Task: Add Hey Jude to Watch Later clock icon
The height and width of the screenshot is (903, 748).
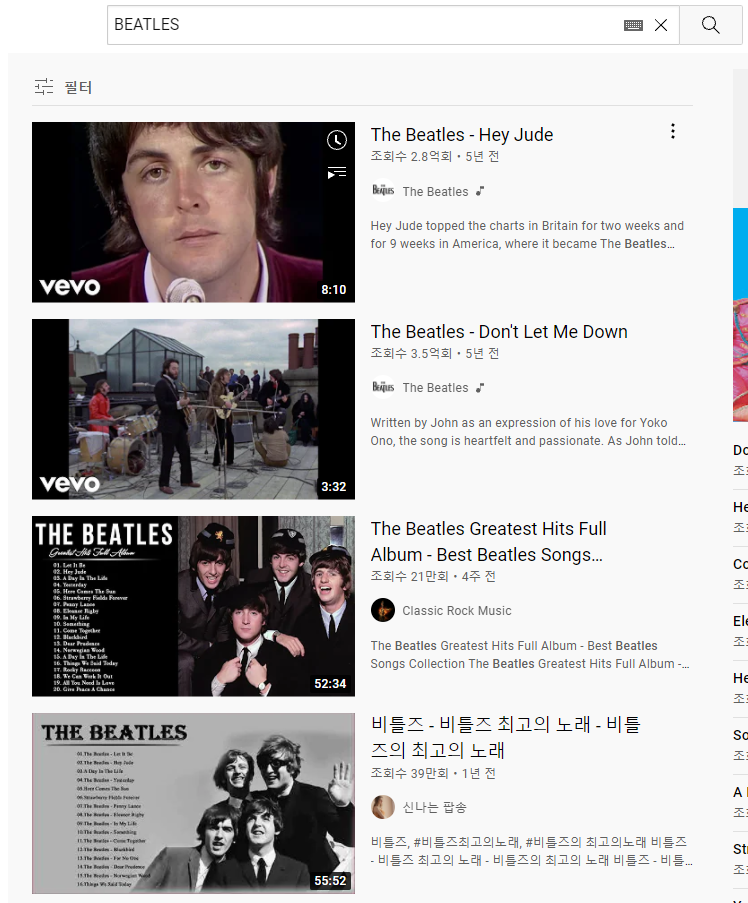Action: pos(337,140)
